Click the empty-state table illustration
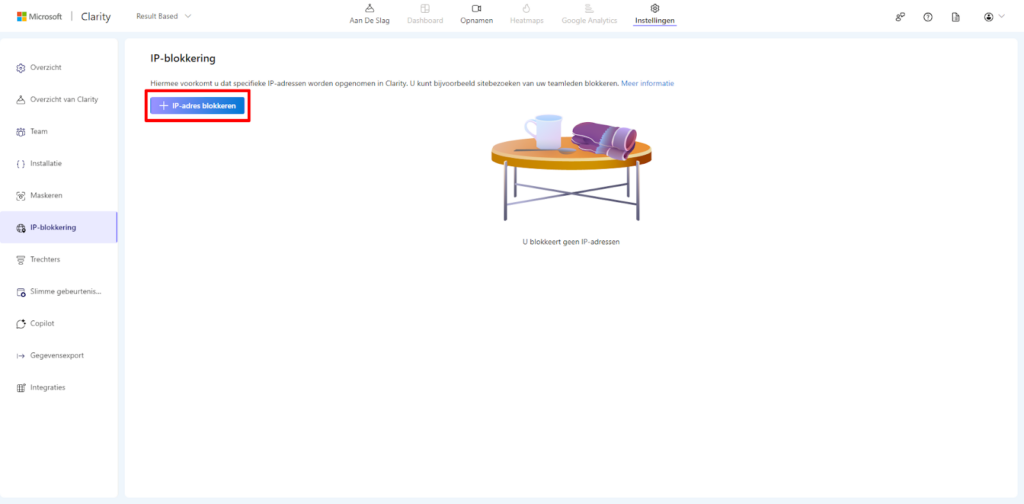 tap(571, 168)
